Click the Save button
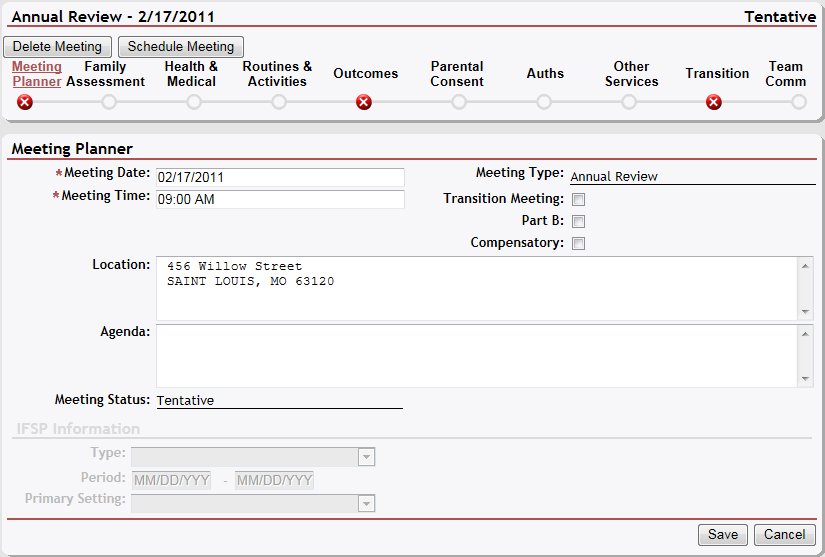825x557 pixels. click(722, 535)
